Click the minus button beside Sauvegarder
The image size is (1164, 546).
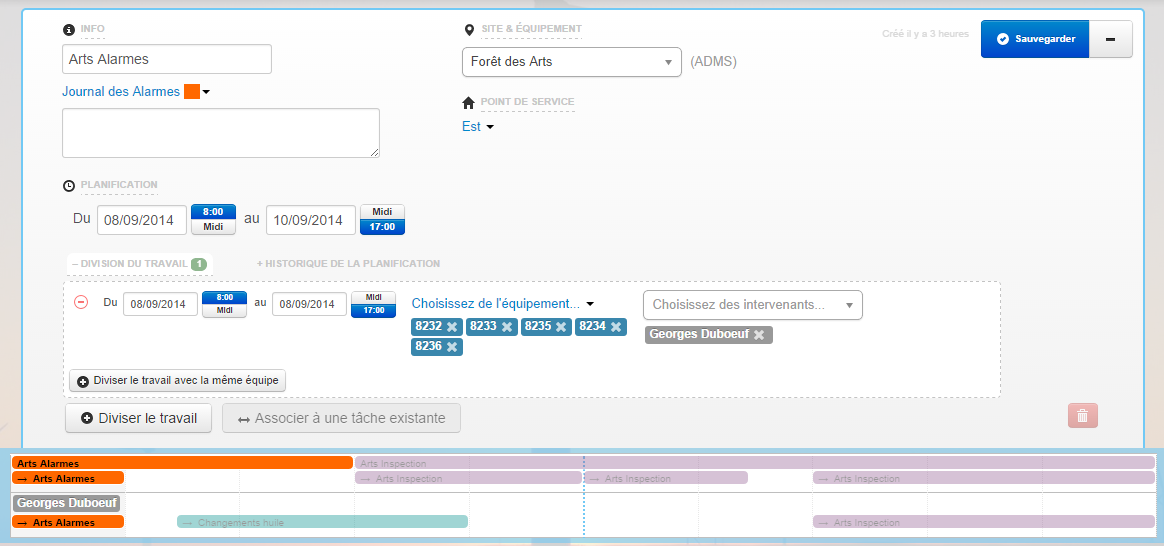pyautogui.click(x=1110, y=39)
